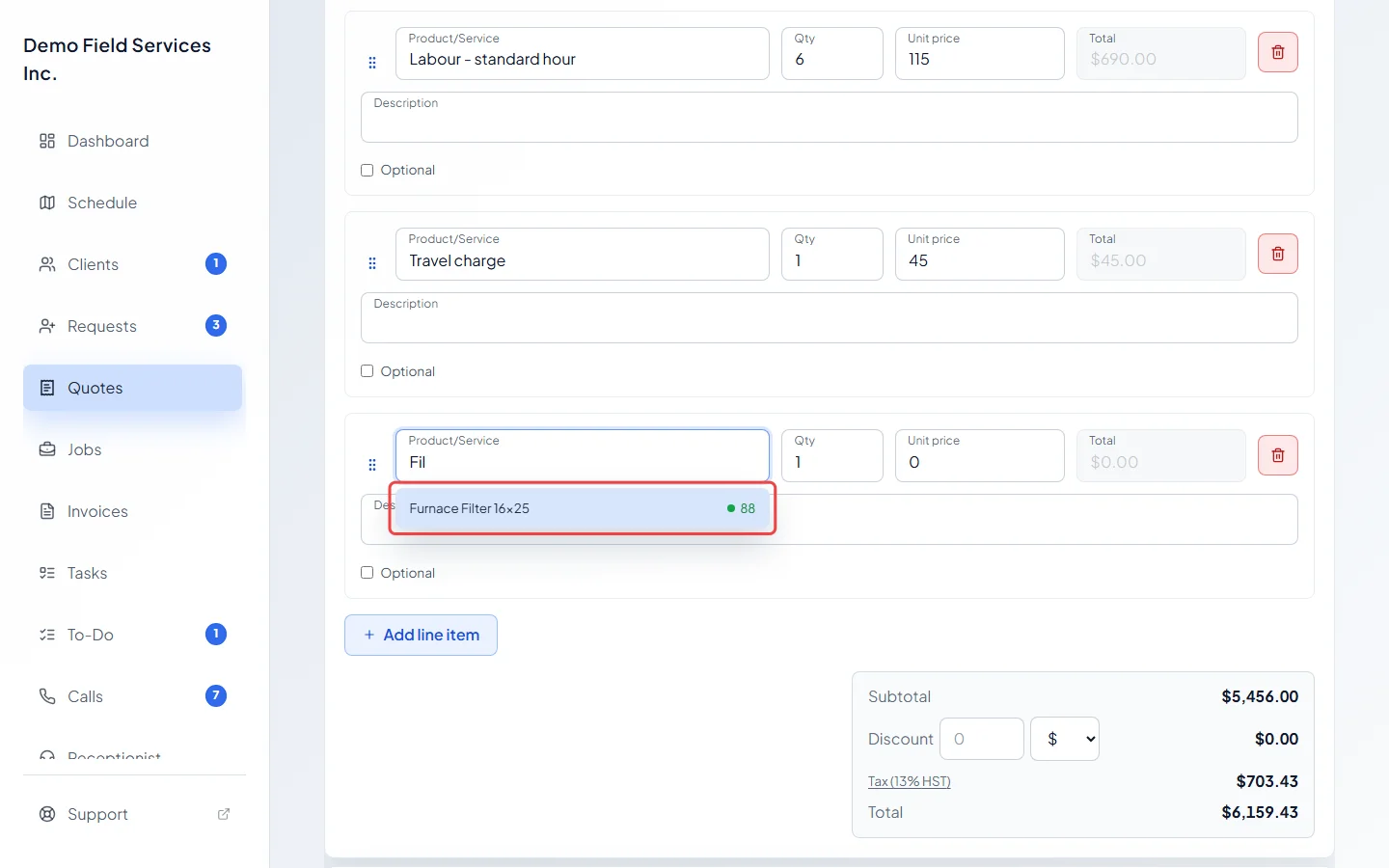Open the Labour - standard hour Product/Service field
This screenshot has height=868, width=1389.
(583, 53)
